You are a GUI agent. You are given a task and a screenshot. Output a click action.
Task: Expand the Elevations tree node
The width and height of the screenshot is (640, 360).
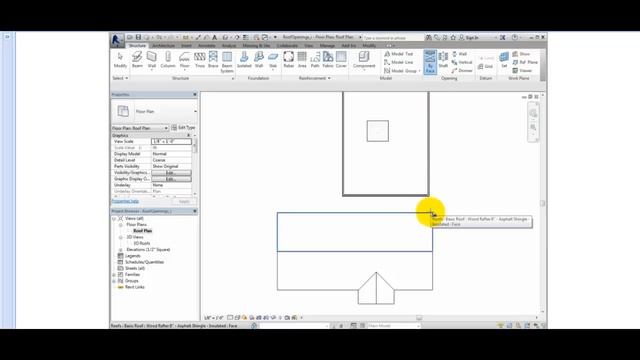120,249
